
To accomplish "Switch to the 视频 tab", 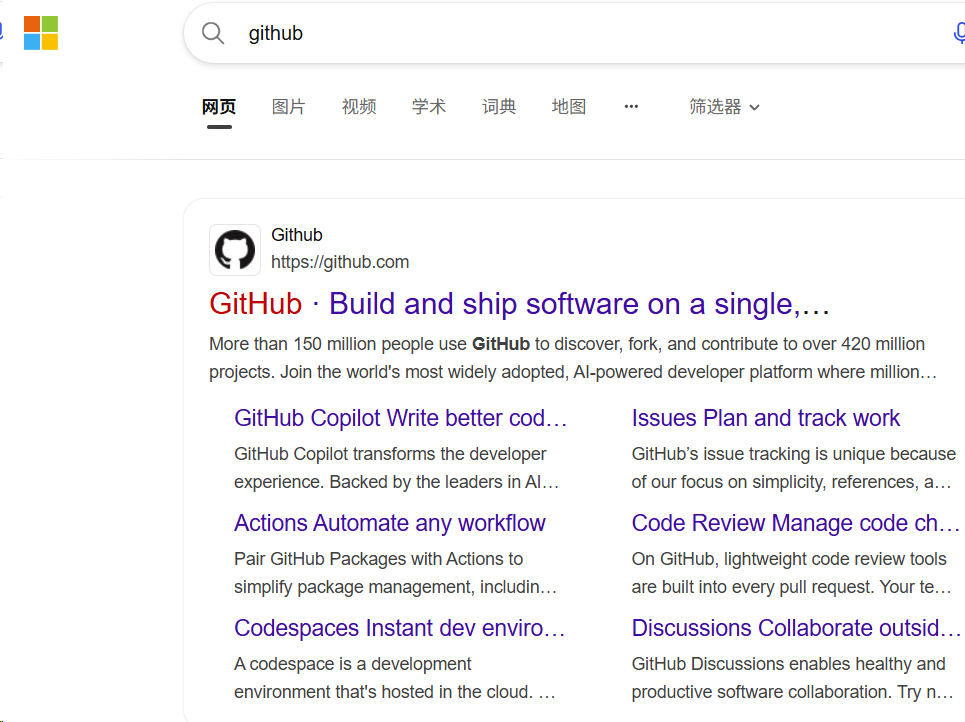I will [359, 106].
